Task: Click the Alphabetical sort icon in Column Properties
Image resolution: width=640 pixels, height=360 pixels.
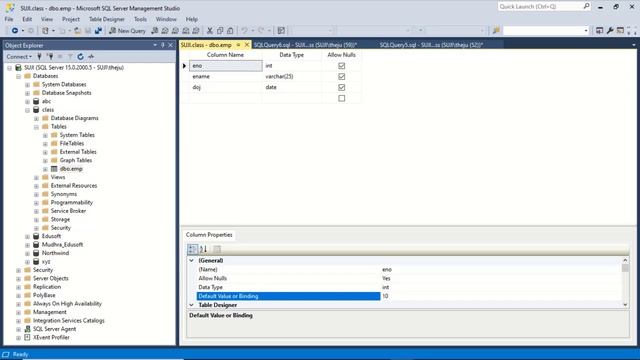Action: point(203,249)
